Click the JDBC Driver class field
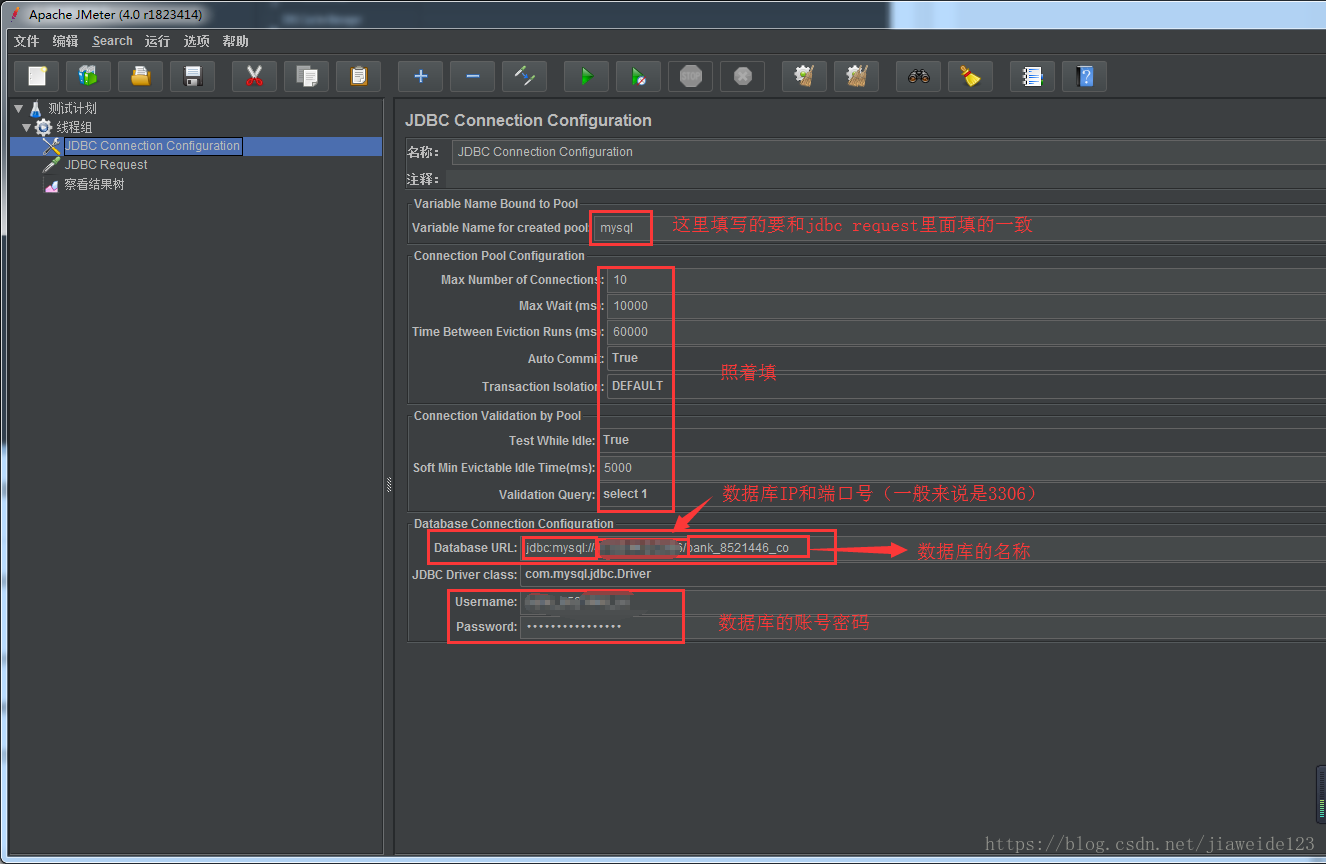 click(923, 575)
